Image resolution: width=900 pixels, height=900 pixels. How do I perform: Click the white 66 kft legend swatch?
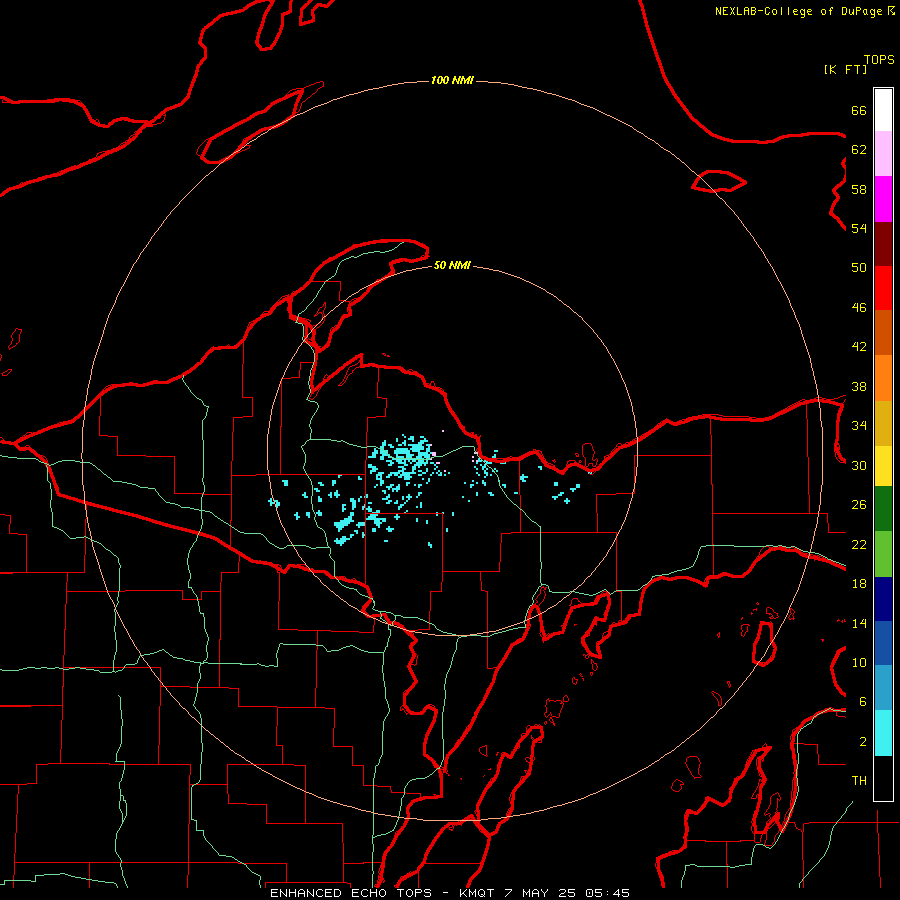[883, 110]
